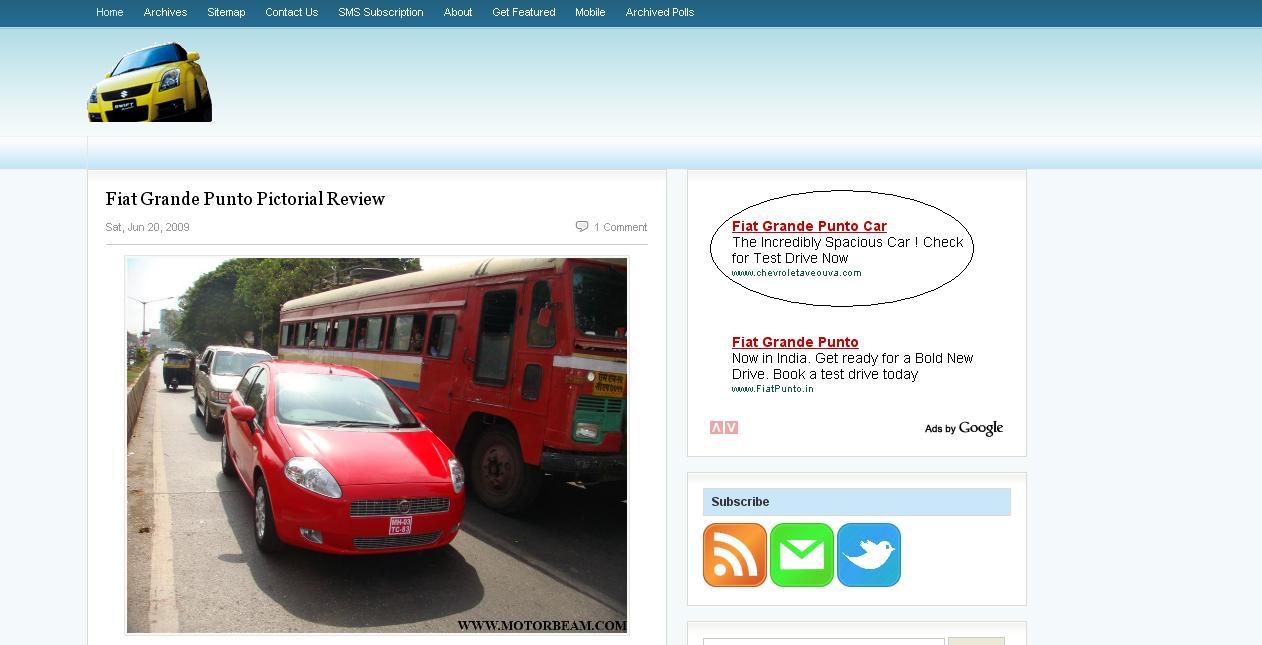Viewport: 1262px width, 645px height.
Task: Click the comment speech bubble icon
Action: (581, 227)
